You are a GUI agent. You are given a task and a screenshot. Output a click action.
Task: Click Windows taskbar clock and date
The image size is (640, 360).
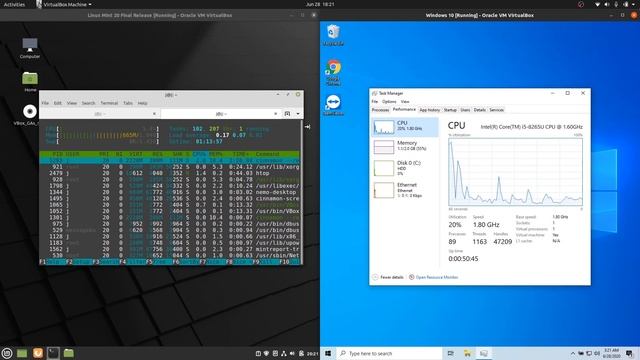coord(611,353)
